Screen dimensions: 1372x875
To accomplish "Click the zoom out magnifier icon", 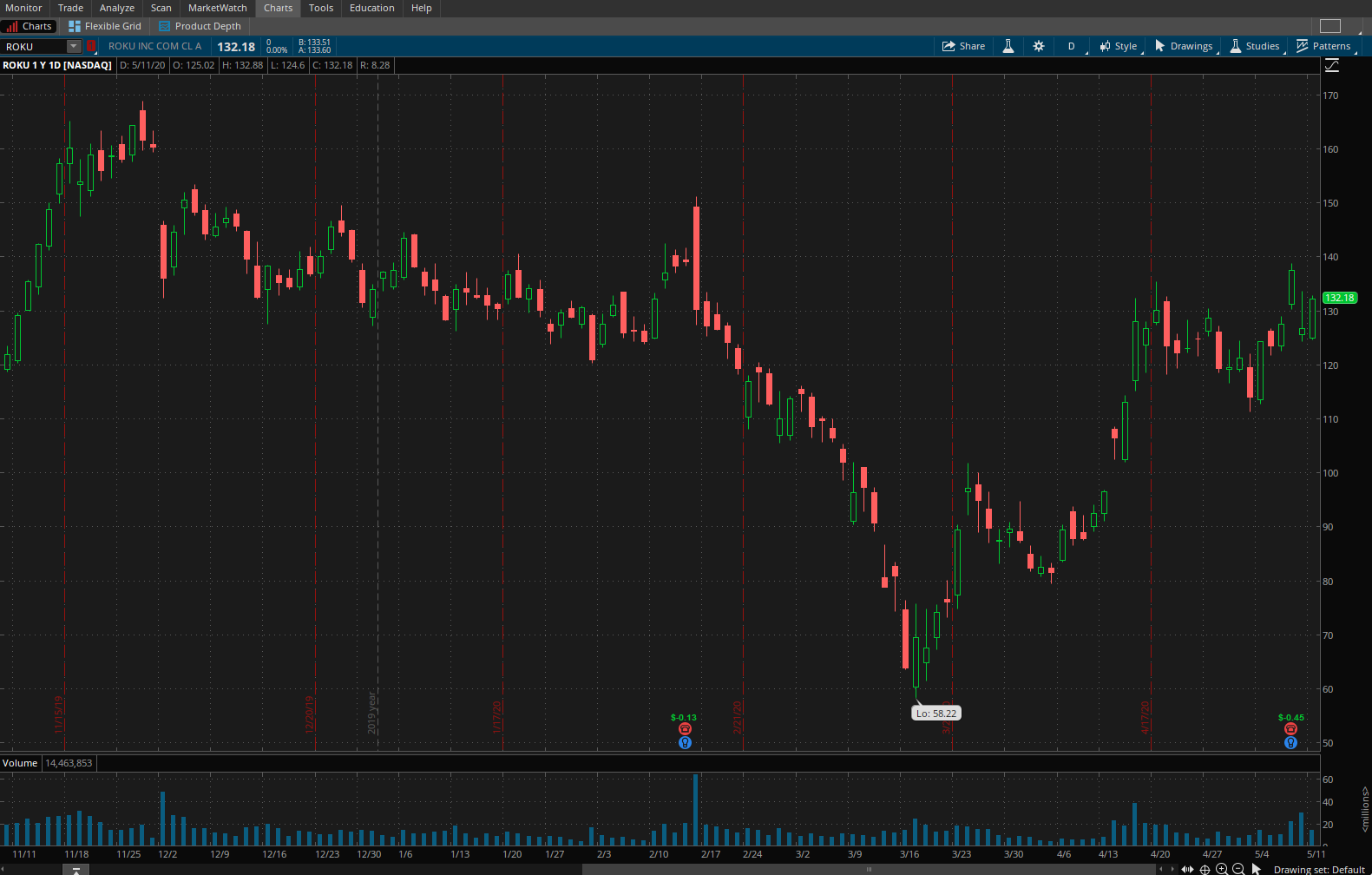I will (x=1238, y=869).
